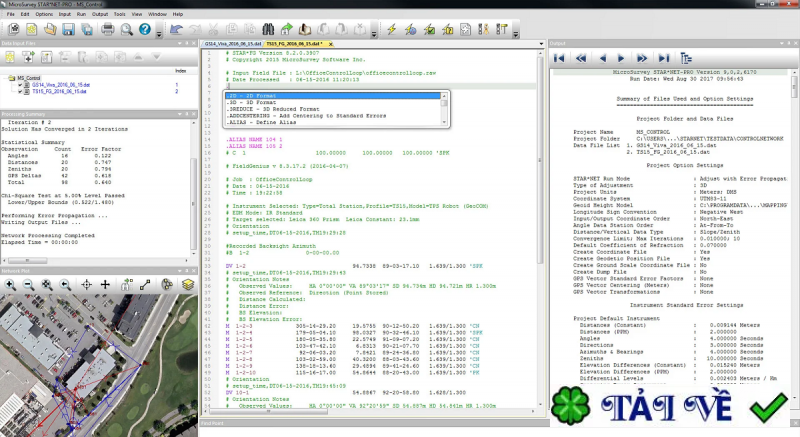The image size is (800, 437).
Task: Open the Options menu
Action: [43, 15]
